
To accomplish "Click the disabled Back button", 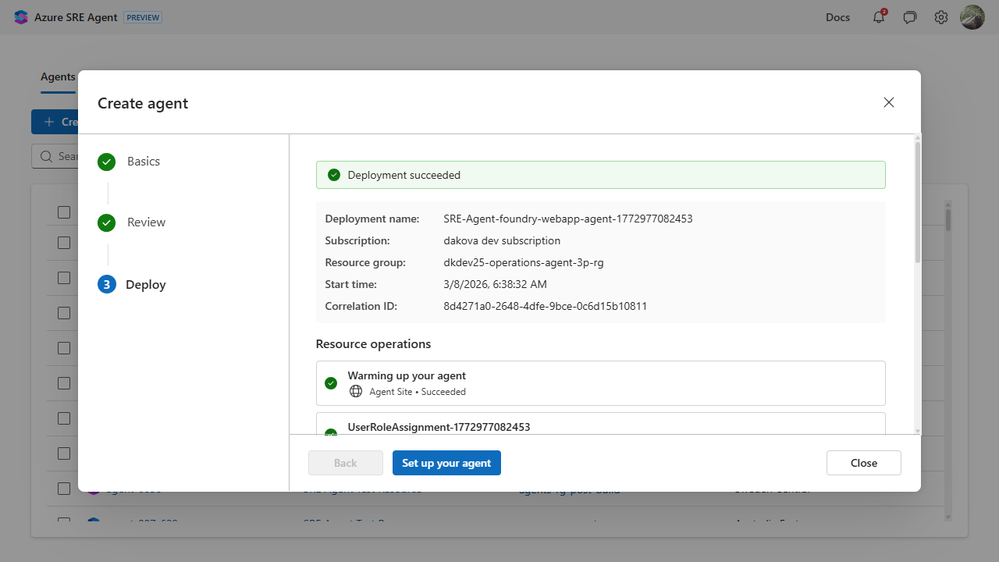I will (x=345, y=463).
